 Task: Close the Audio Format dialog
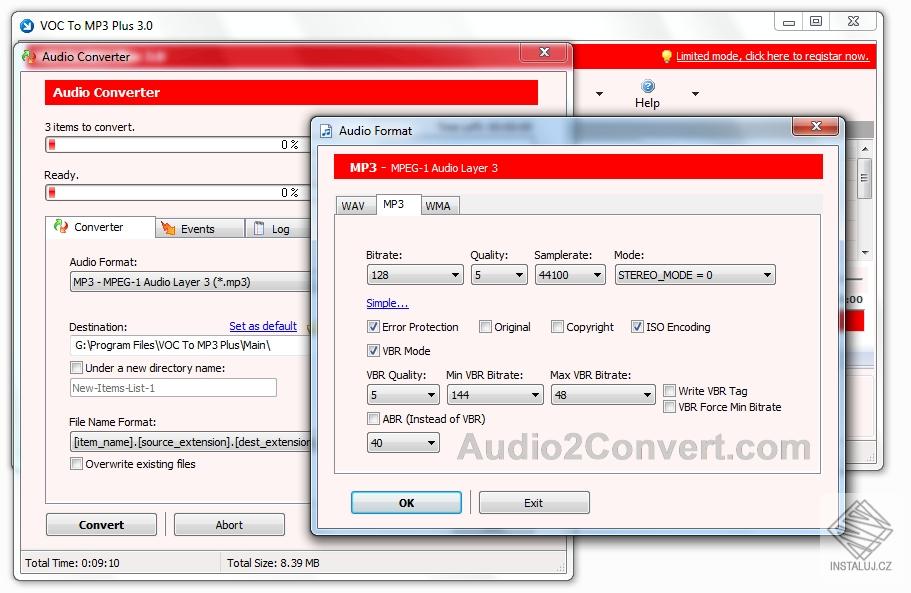click(816, 126)
